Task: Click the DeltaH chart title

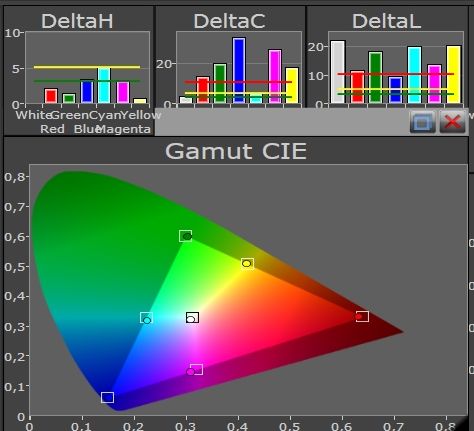Action: (x=77, y=21)
